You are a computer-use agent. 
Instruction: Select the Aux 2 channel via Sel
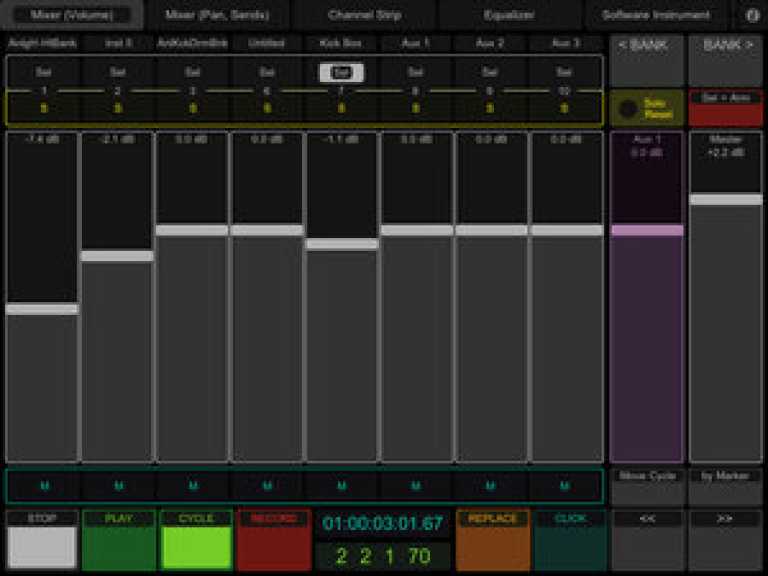(490, 72)
